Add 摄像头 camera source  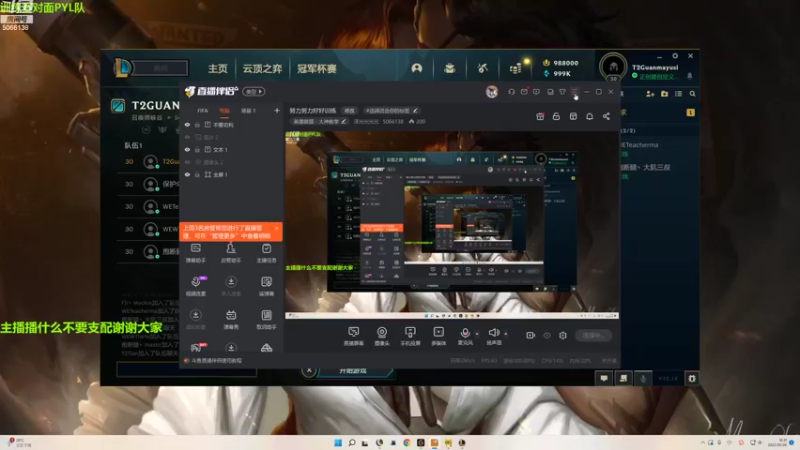(382, 336)
